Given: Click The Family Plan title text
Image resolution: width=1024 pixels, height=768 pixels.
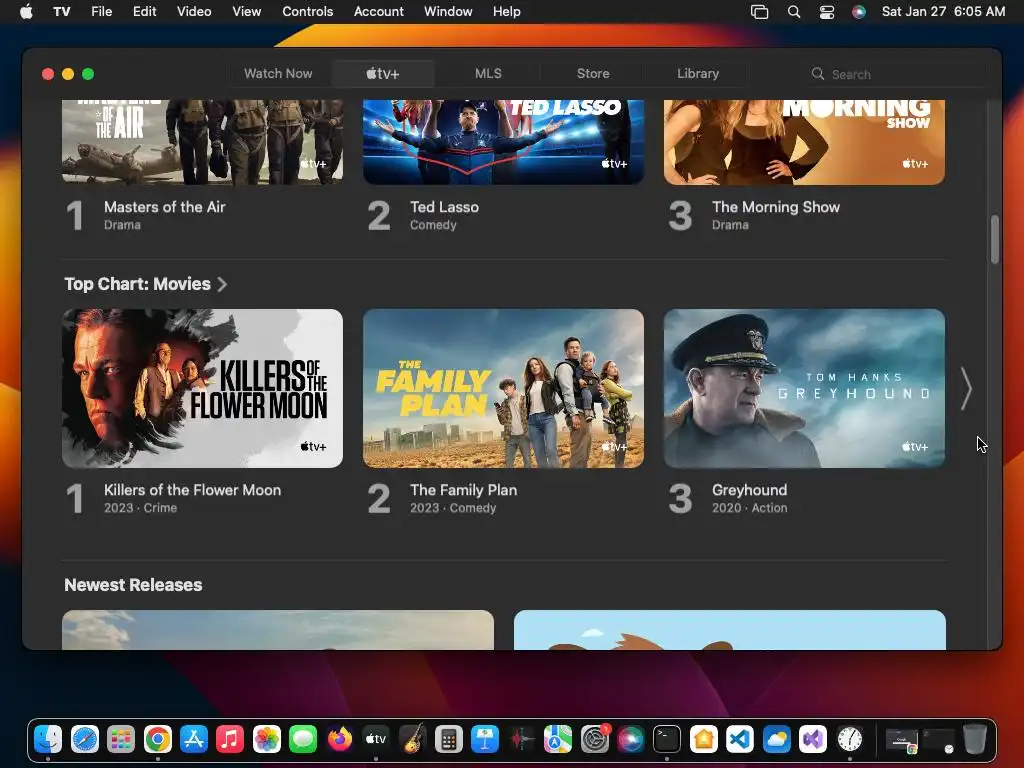Looking at the screenshot, I should click(x=464, y=490).
